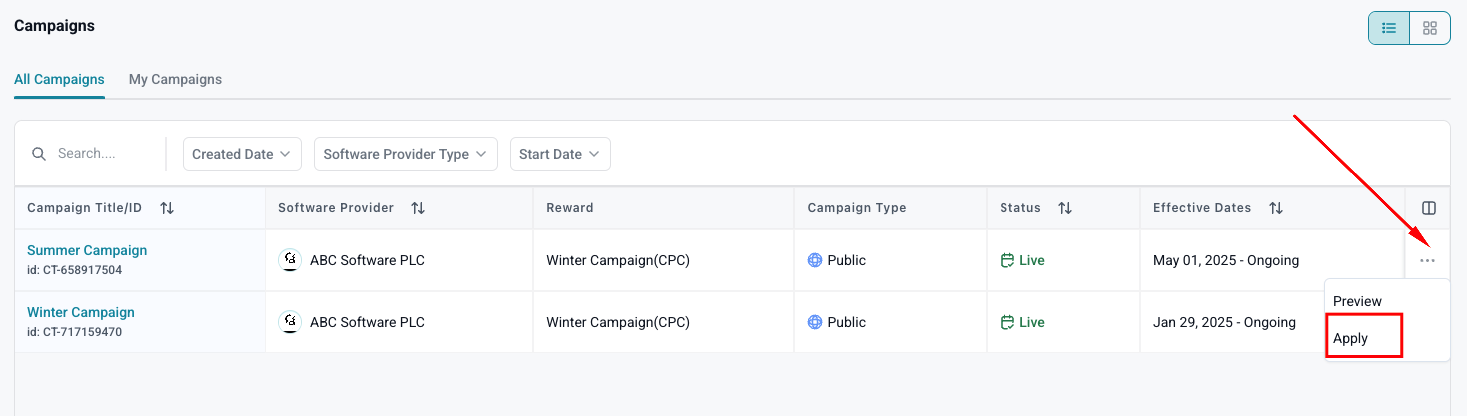Choose Preview from the context menu

pyautogui.click(x=1357, y=301)
